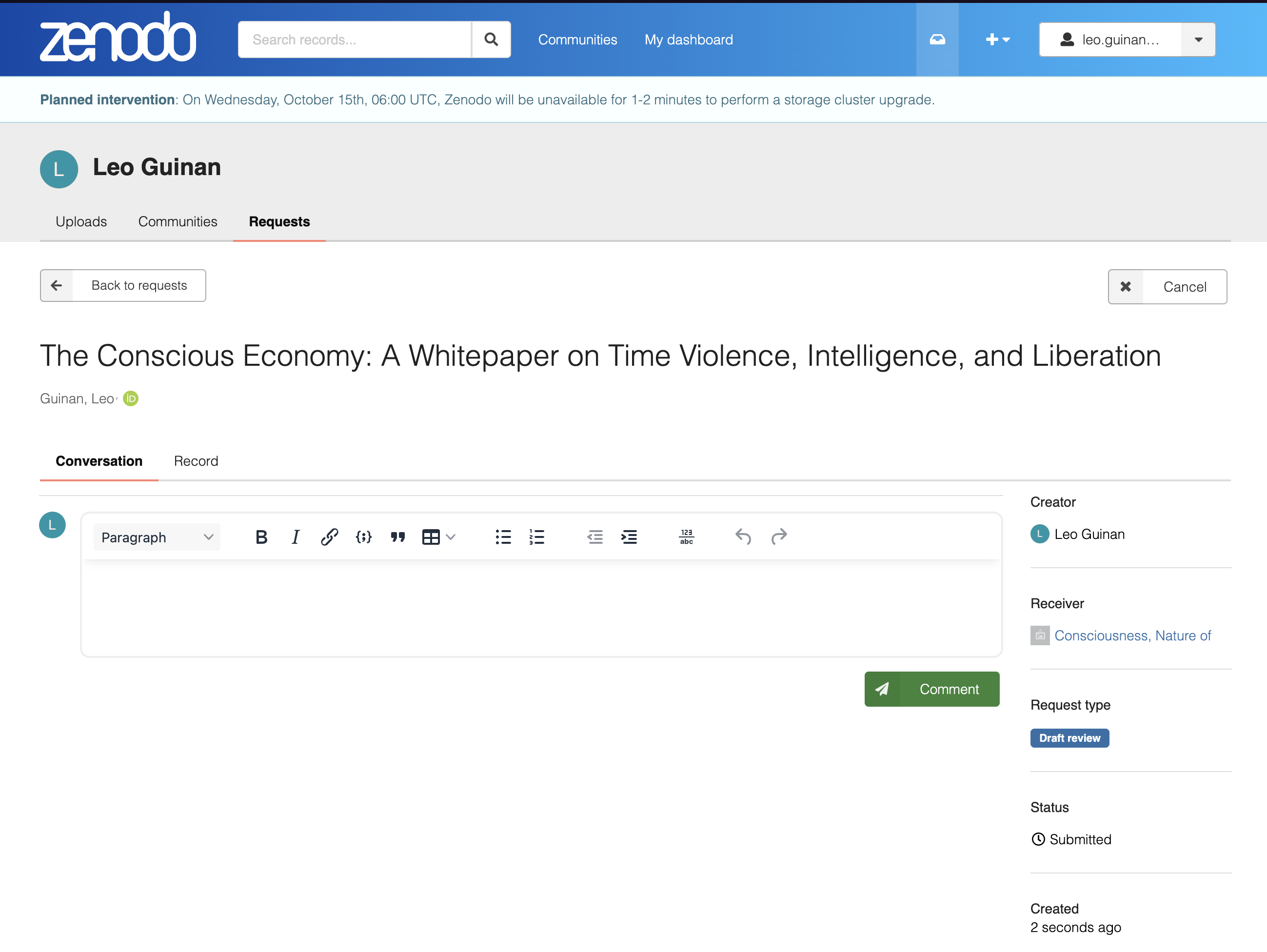Click the Search records input field
This screenshot has width=1267, height=952.
(x=355, y=40)
